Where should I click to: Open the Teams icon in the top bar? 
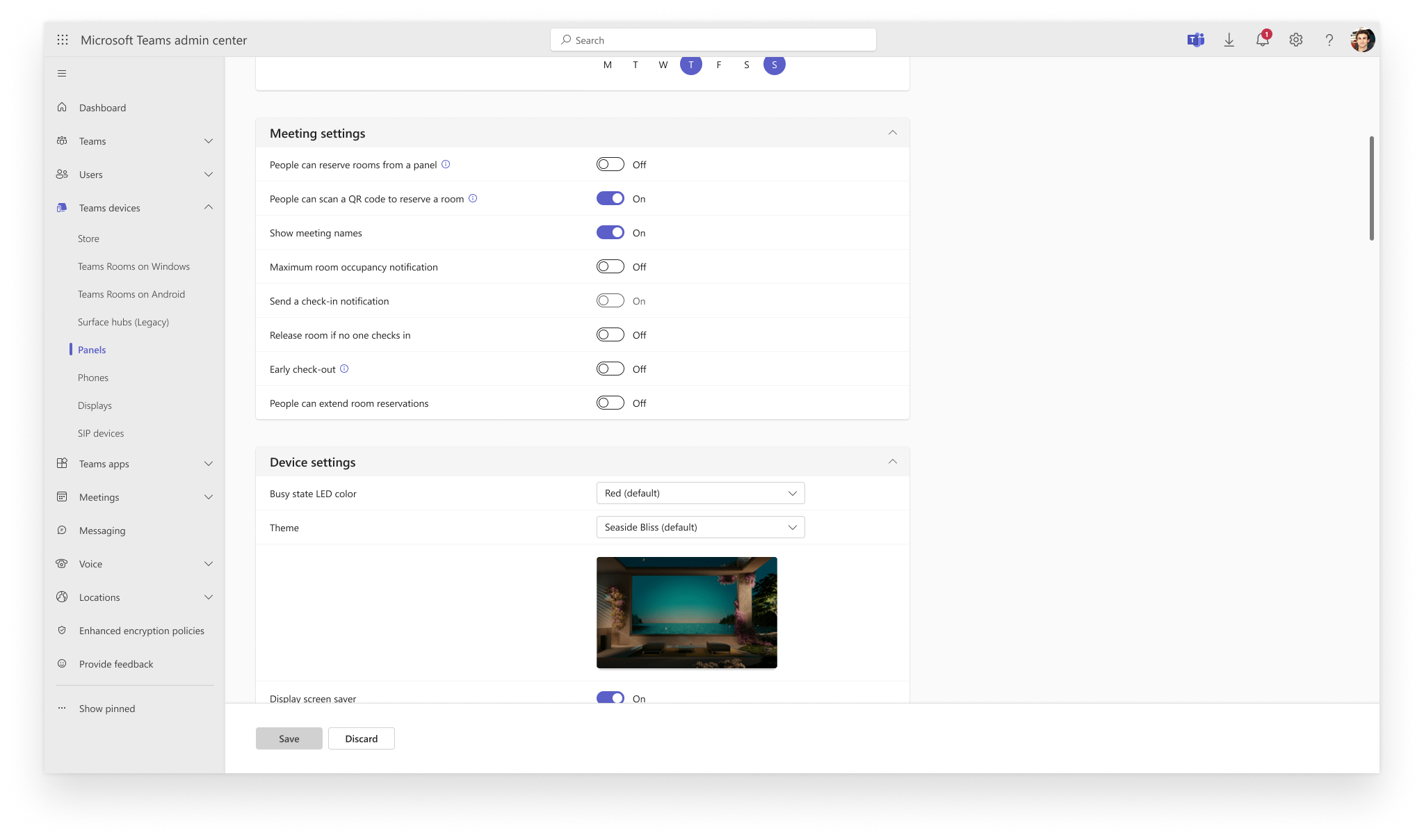(1195, 40)
